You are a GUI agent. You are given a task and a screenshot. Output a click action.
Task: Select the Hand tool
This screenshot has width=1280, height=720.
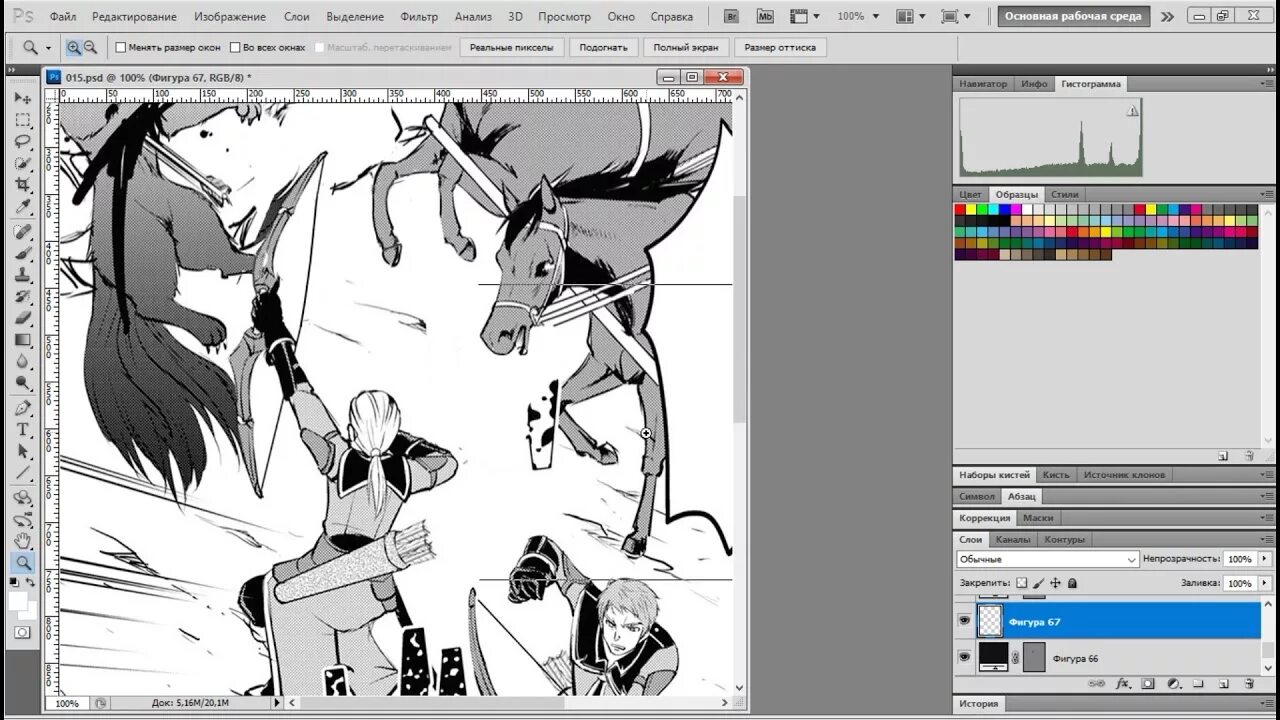point(23,541)
